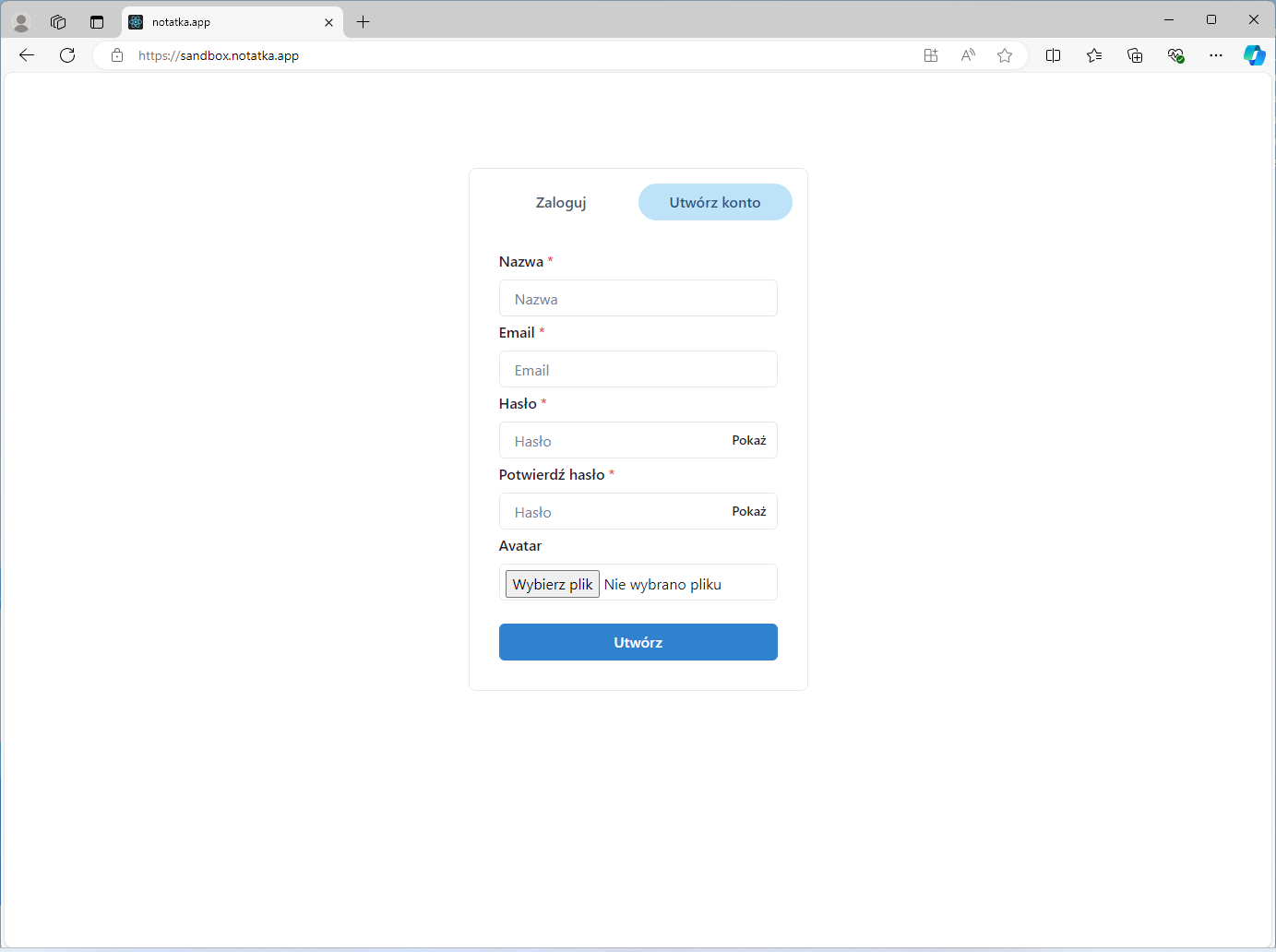Open browser Collections icon

point(1135,55)
